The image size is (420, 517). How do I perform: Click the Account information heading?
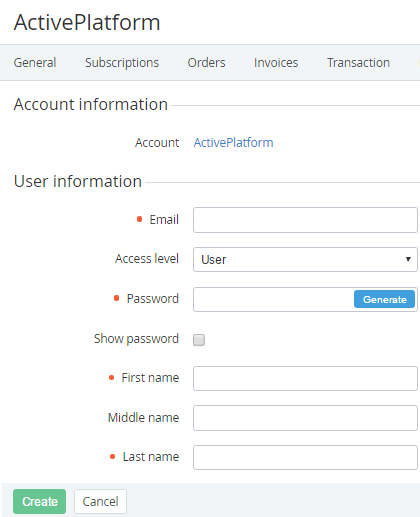[x=91, y=104]
